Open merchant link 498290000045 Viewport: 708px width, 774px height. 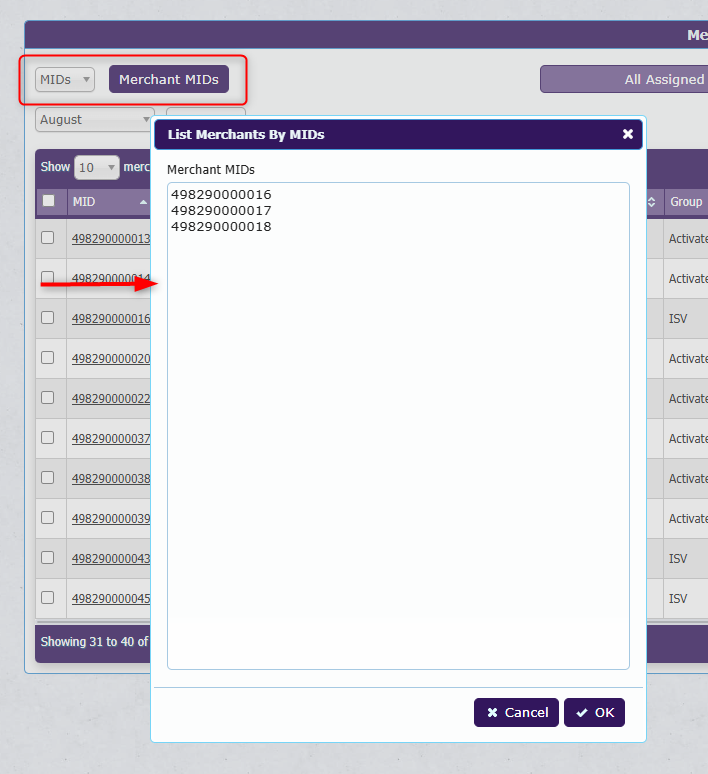pyautogui.click(x=111, y=598)
